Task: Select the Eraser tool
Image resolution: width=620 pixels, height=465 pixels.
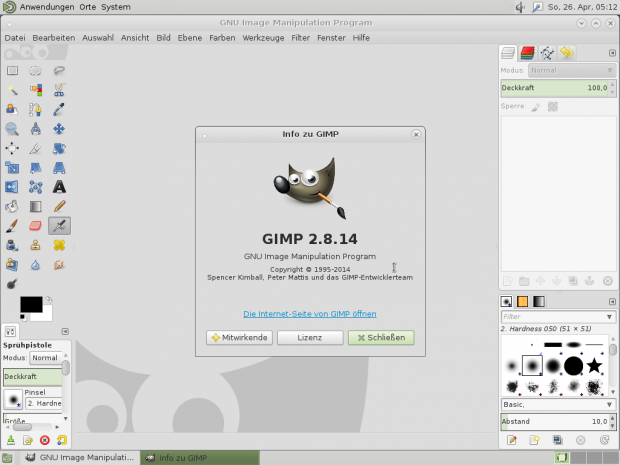Action: pyautogui.click(x=36, y=226)
